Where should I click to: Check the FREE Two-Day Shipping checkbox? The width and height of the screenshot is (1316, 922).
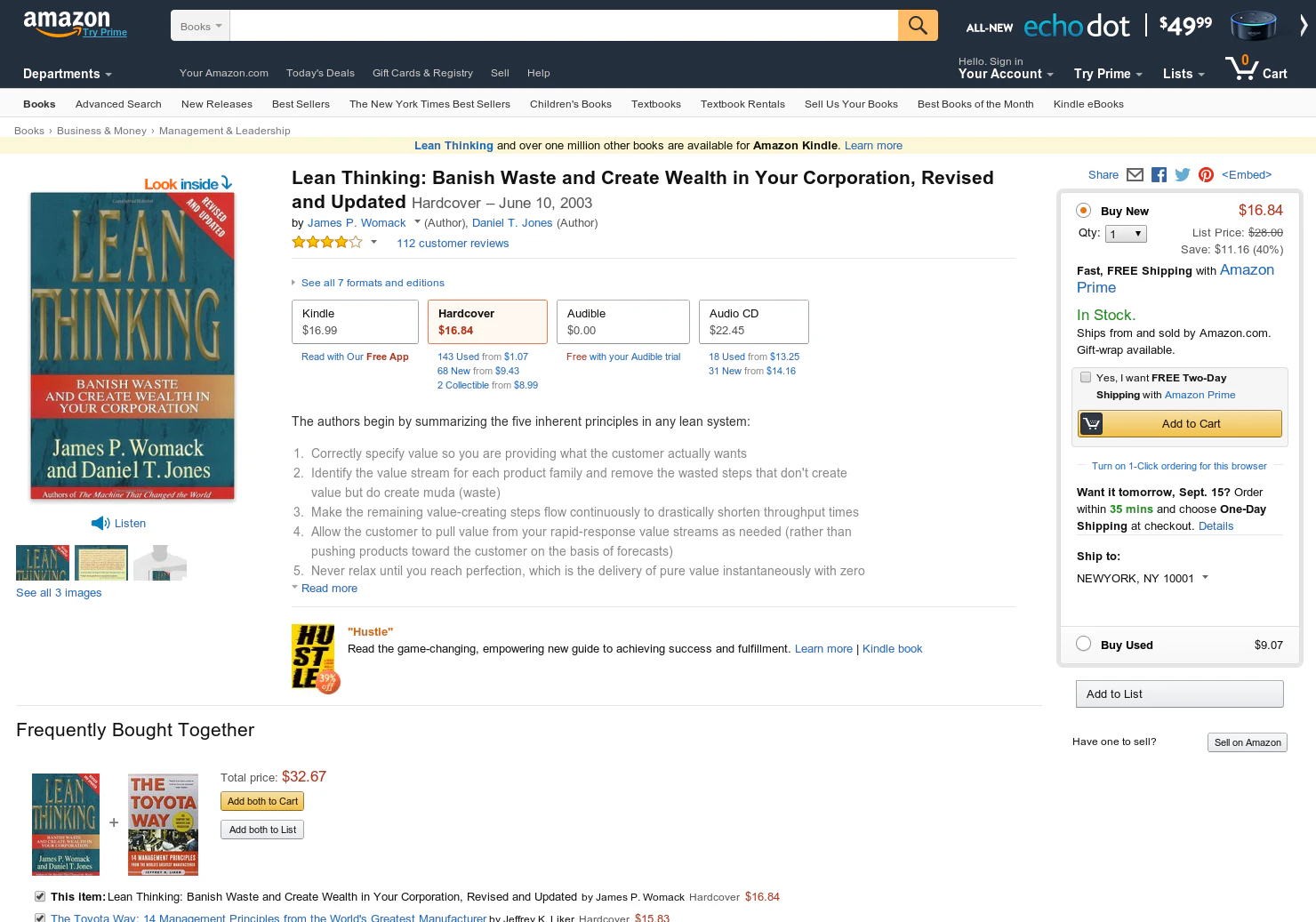1086,378
